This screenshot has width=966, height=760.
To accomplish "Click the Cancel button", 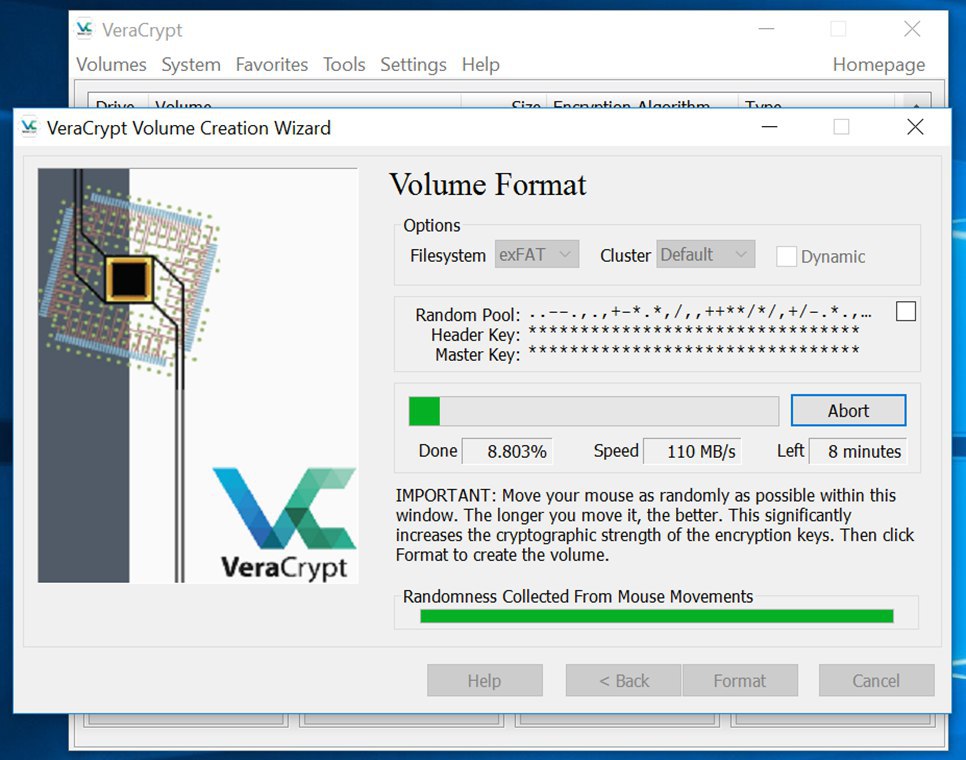I will (875, 681).
